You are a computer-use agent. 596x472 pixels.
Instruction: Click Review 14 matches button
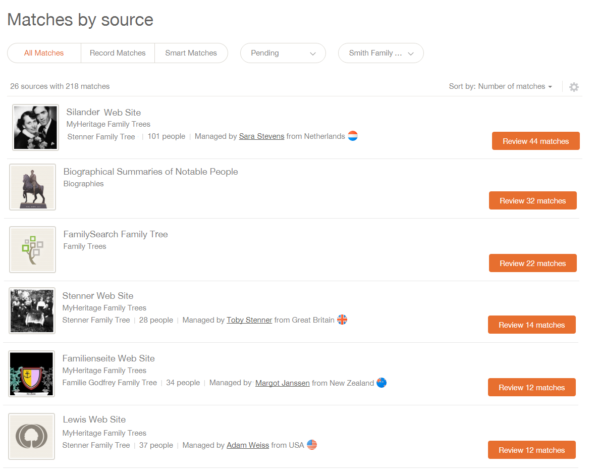532,325
